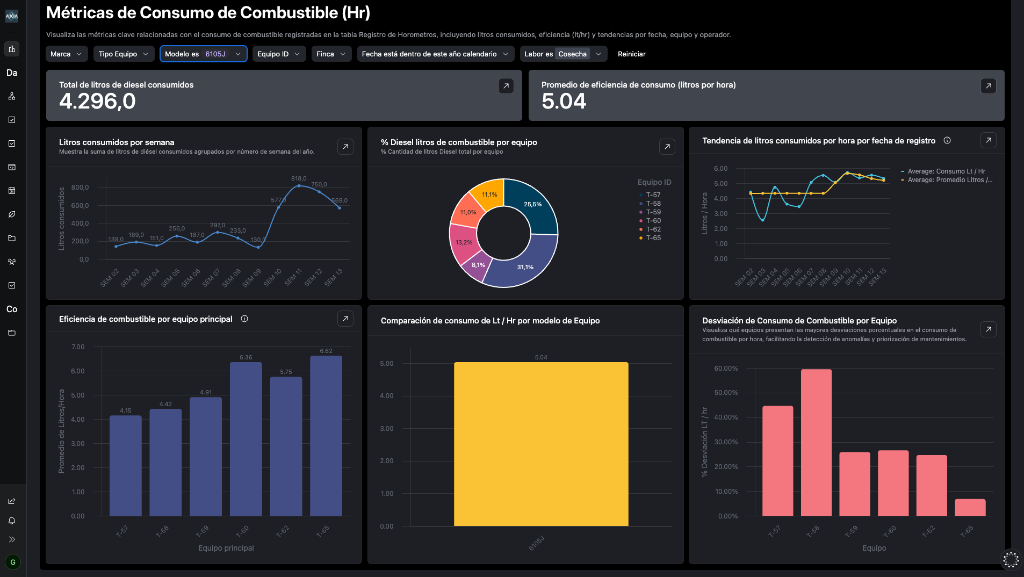
Task: Click the circular loading icon at bottom right
Action: tap(1010, 559)
